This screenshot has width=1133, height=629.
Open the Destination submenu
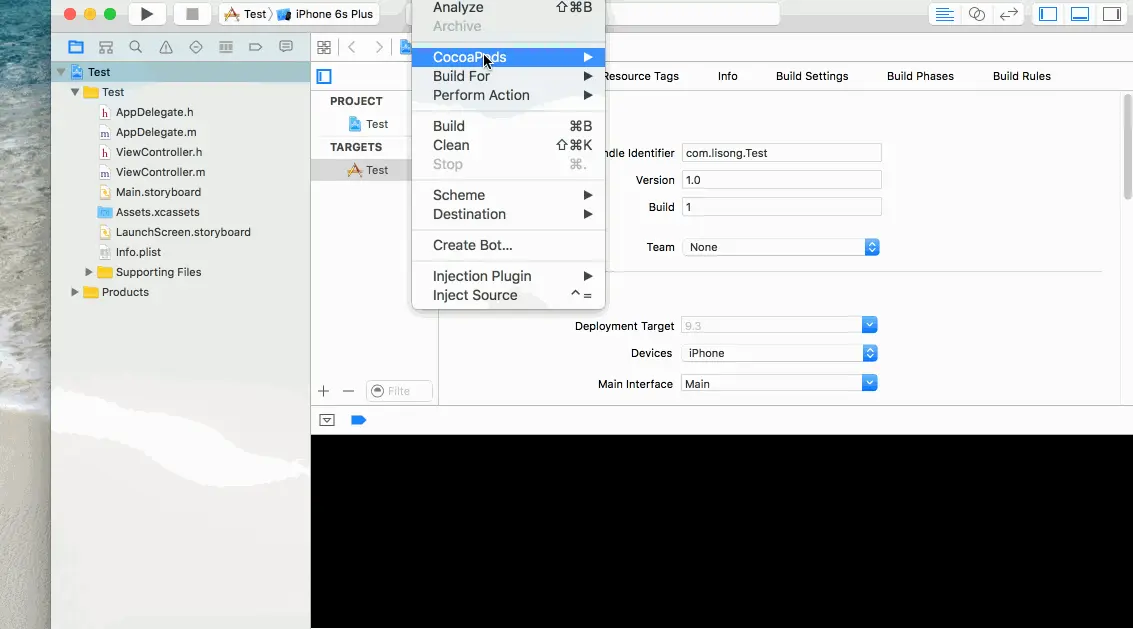point(508,214)
